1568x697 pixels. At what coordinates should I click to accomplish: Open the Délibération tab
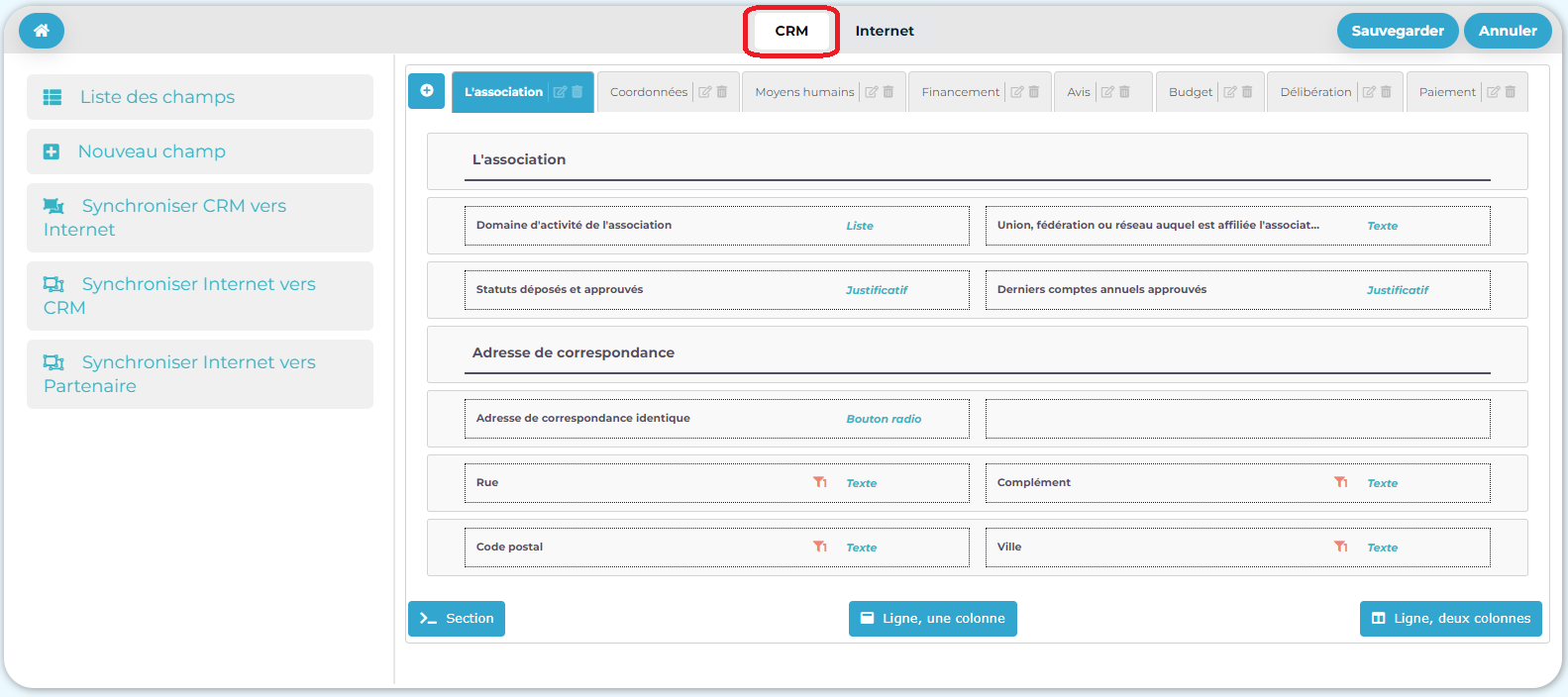click(1314, 92)
